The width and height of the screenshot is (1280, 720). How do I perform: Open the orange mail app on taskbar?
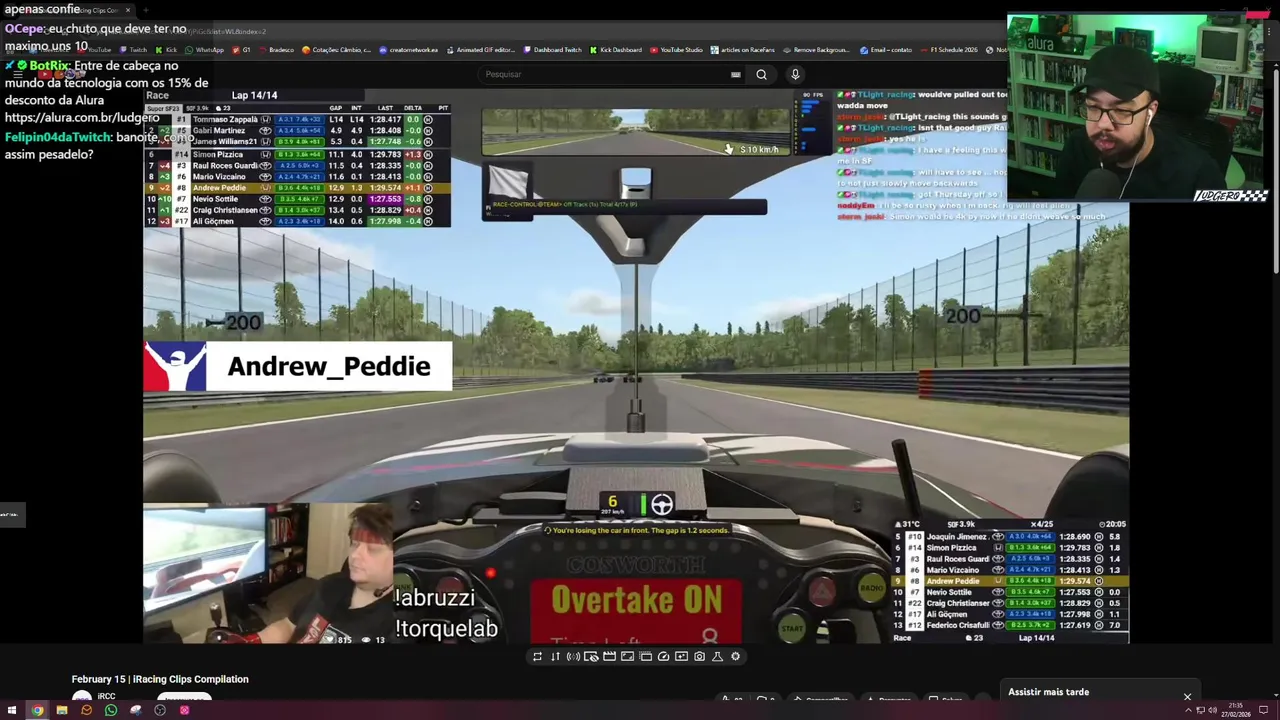pos(86,710)
